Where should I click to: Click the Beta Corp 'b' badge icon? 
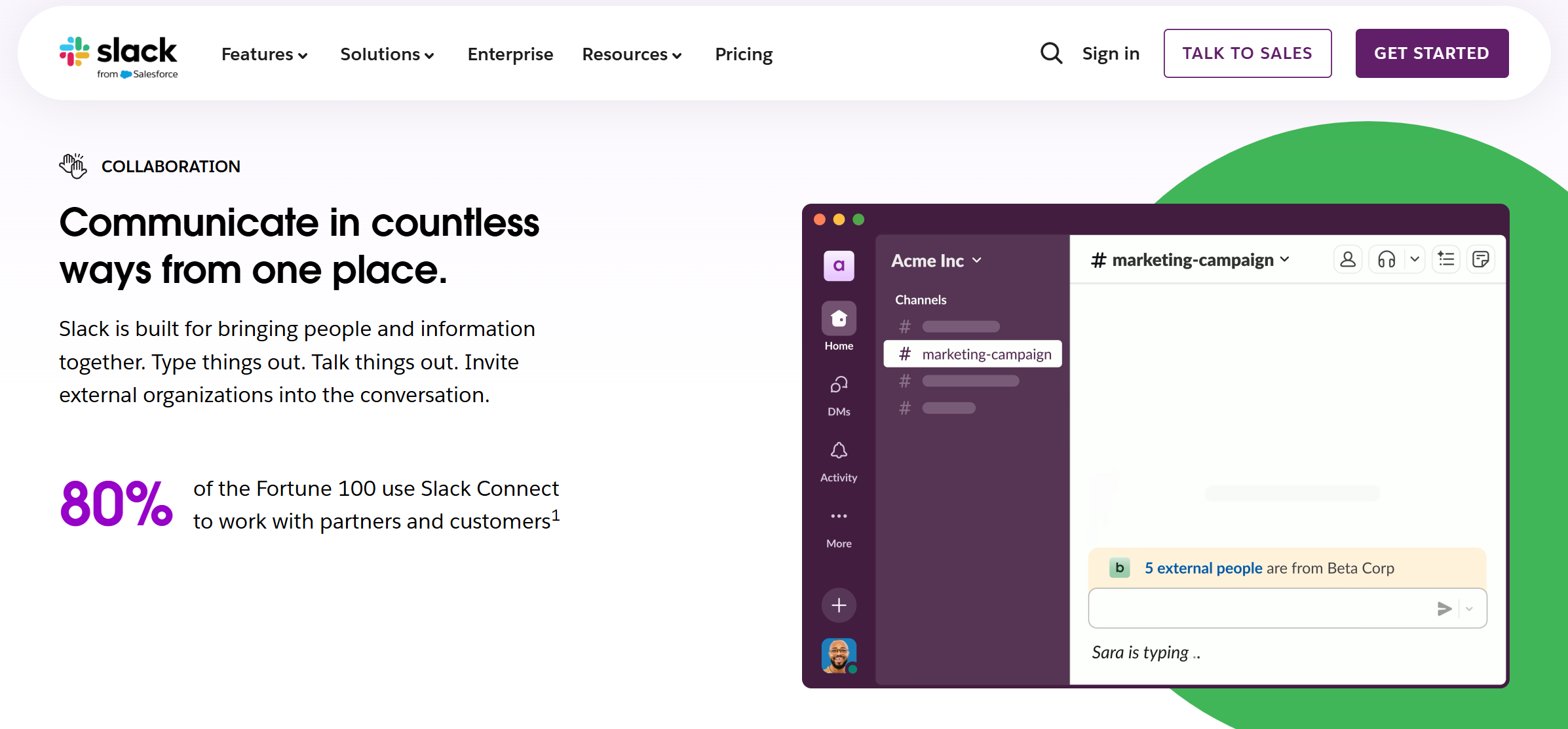point(1120,568)
